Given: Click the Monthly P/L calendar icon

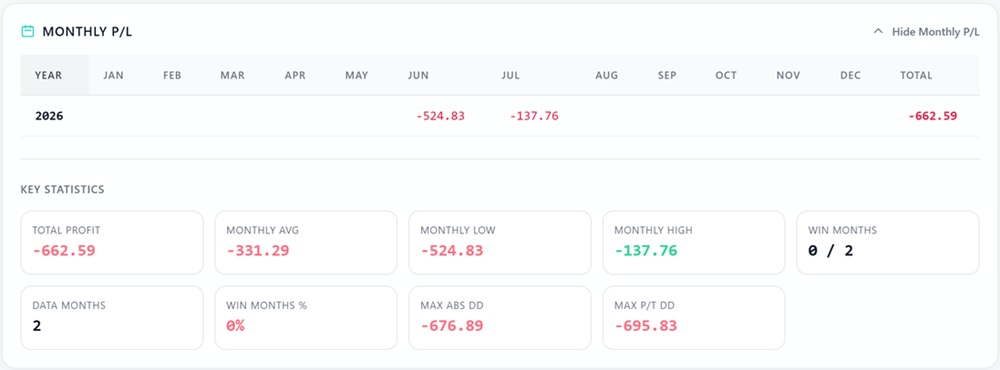Looking at the screenshot, I should click(27, 31).
